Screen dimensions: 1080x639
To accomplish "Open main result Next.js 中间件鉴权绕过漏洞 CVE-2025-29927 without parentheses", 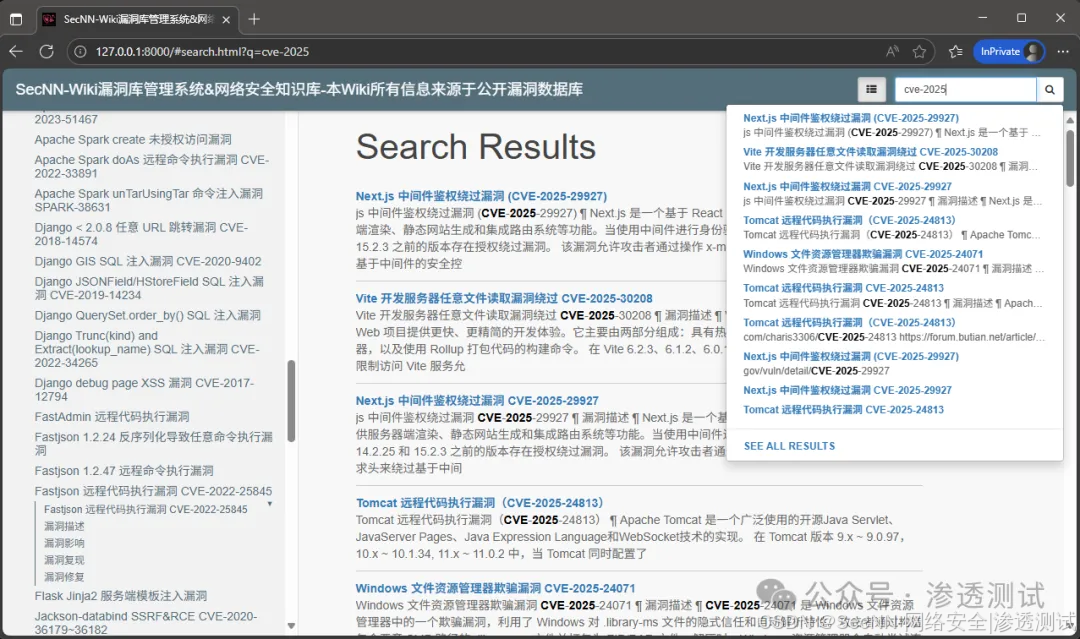I will [x=477, y=401].
